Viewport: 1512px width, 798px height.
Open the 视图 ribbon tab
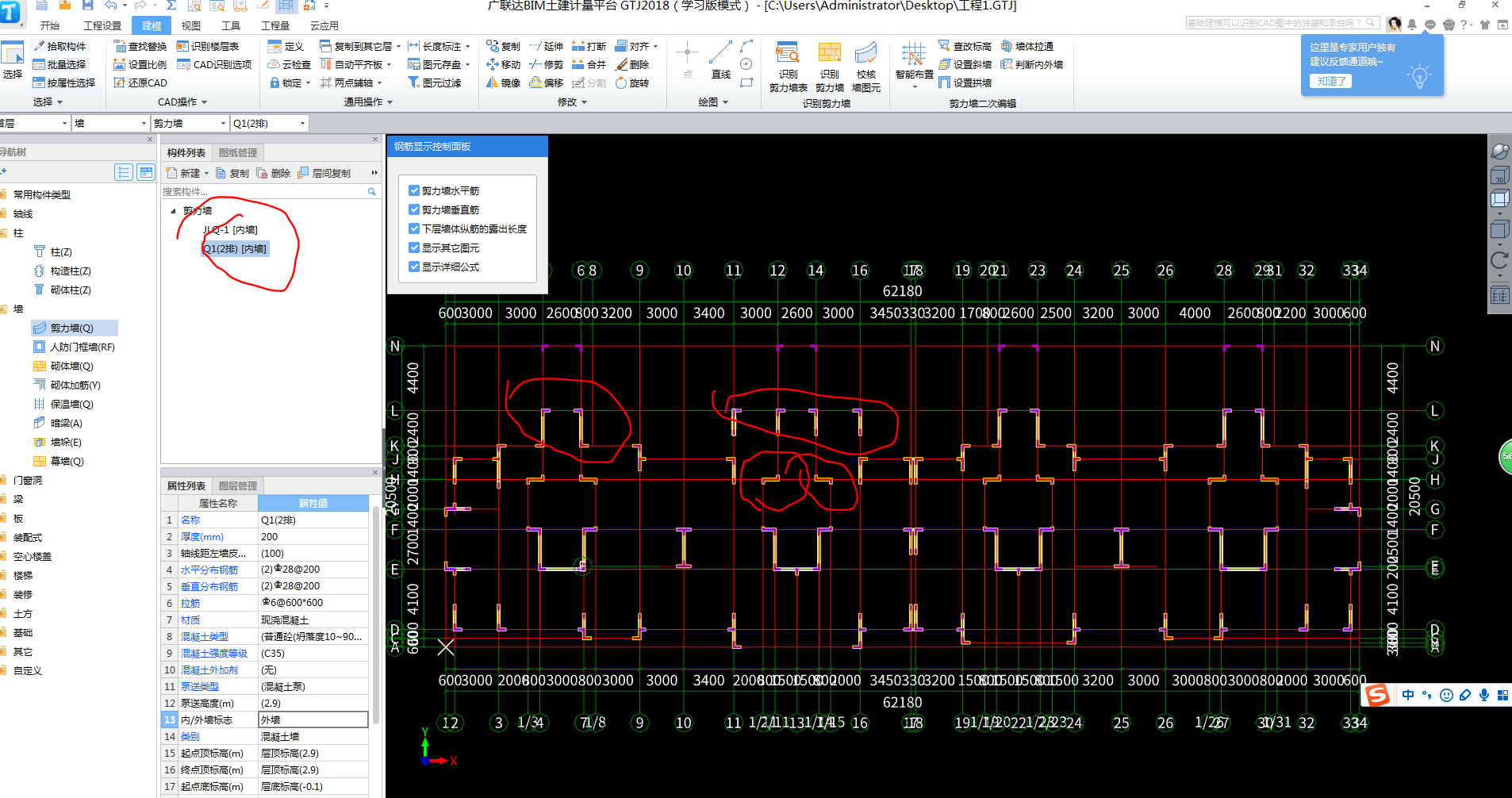tap(191, 25)
